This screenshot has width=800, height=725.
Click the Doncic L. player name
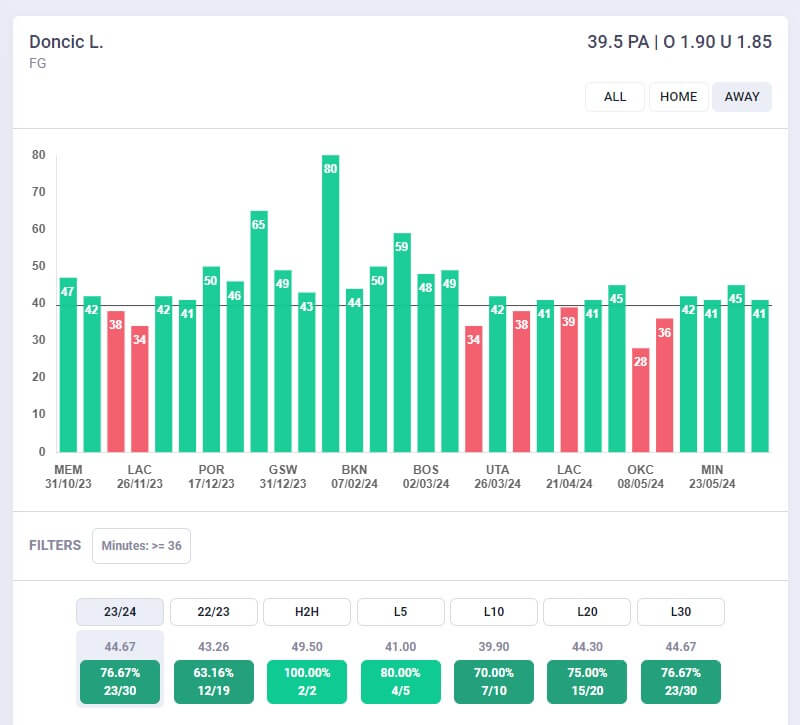point(66,42)
